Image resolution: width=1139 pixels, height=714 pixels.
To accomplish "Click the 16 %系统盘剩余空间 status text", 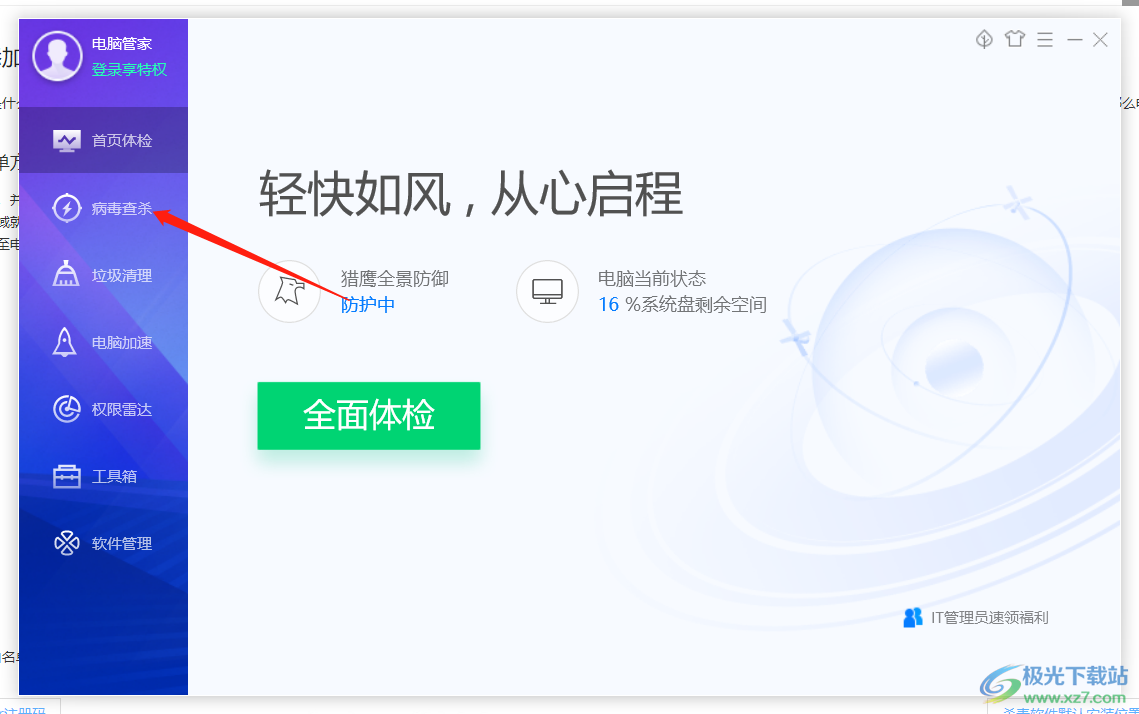I will coord(682,304).
